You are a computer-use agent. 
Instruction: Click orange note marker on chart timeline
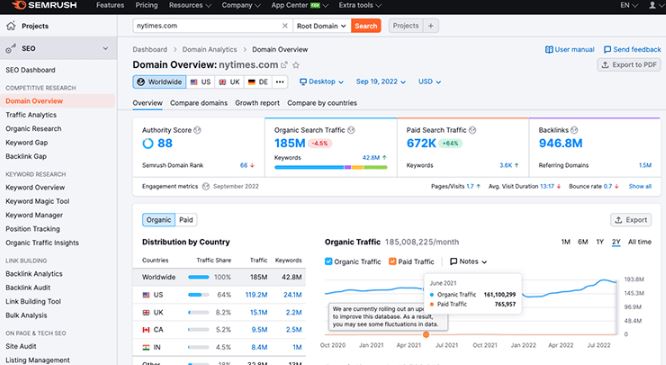(x=426, y=334)
